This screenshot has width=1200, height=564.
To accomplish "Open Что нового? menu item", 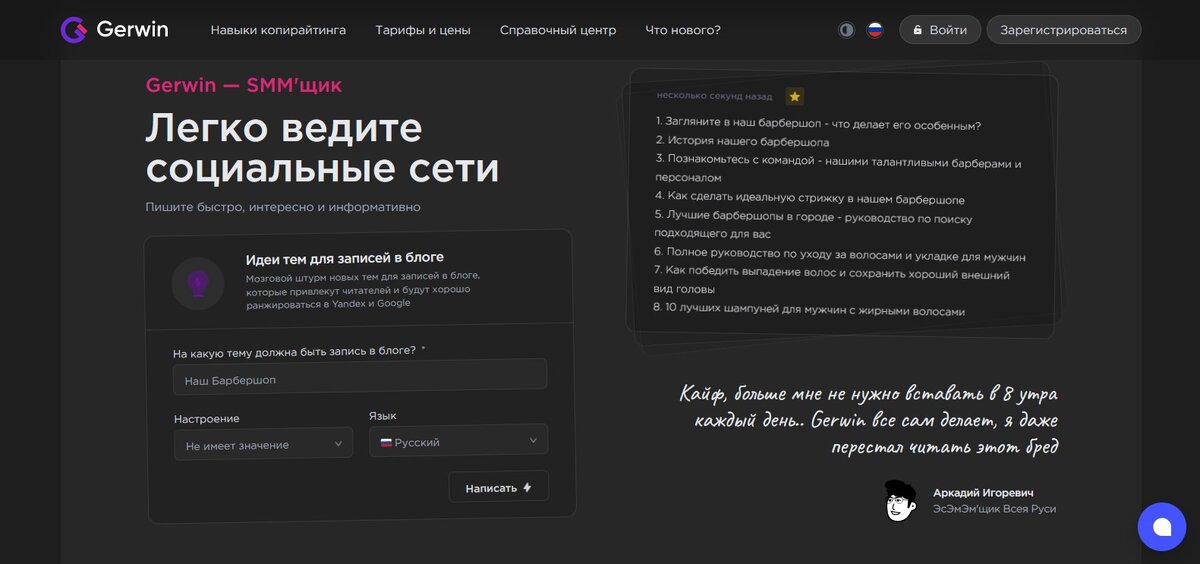I will (x=683, y=30).
